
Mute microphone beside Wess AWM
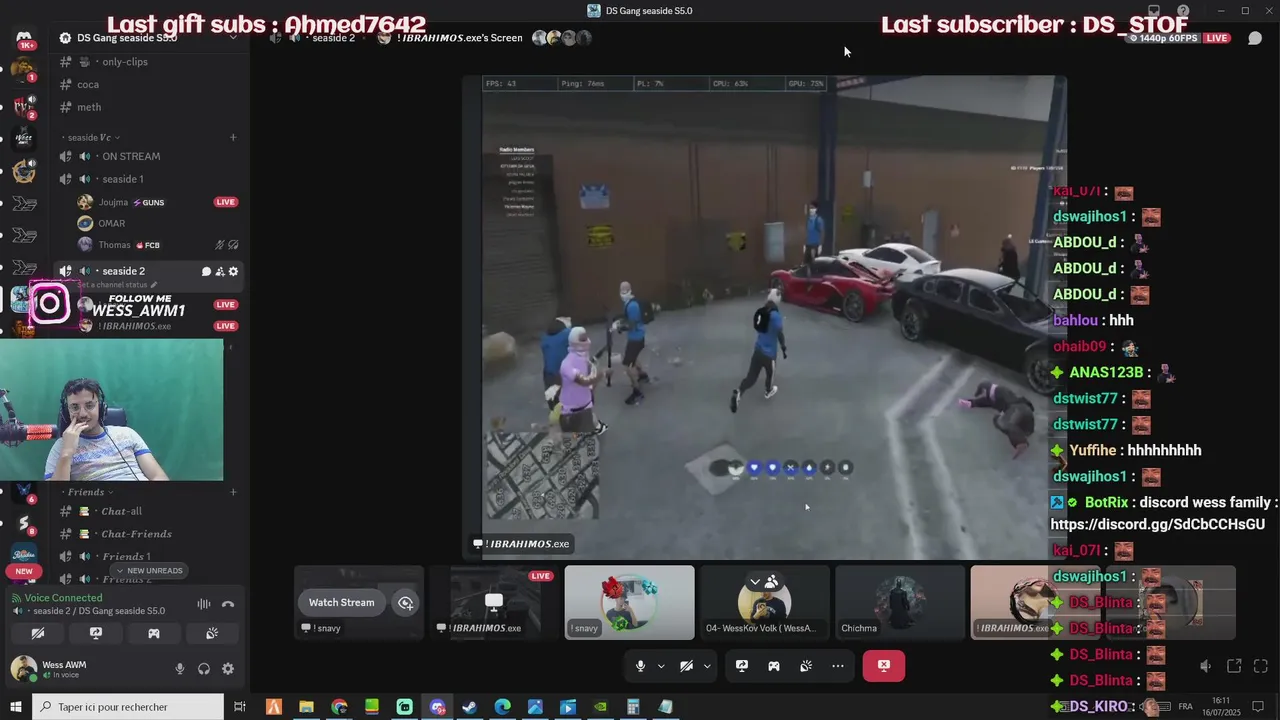click(180, 669)
